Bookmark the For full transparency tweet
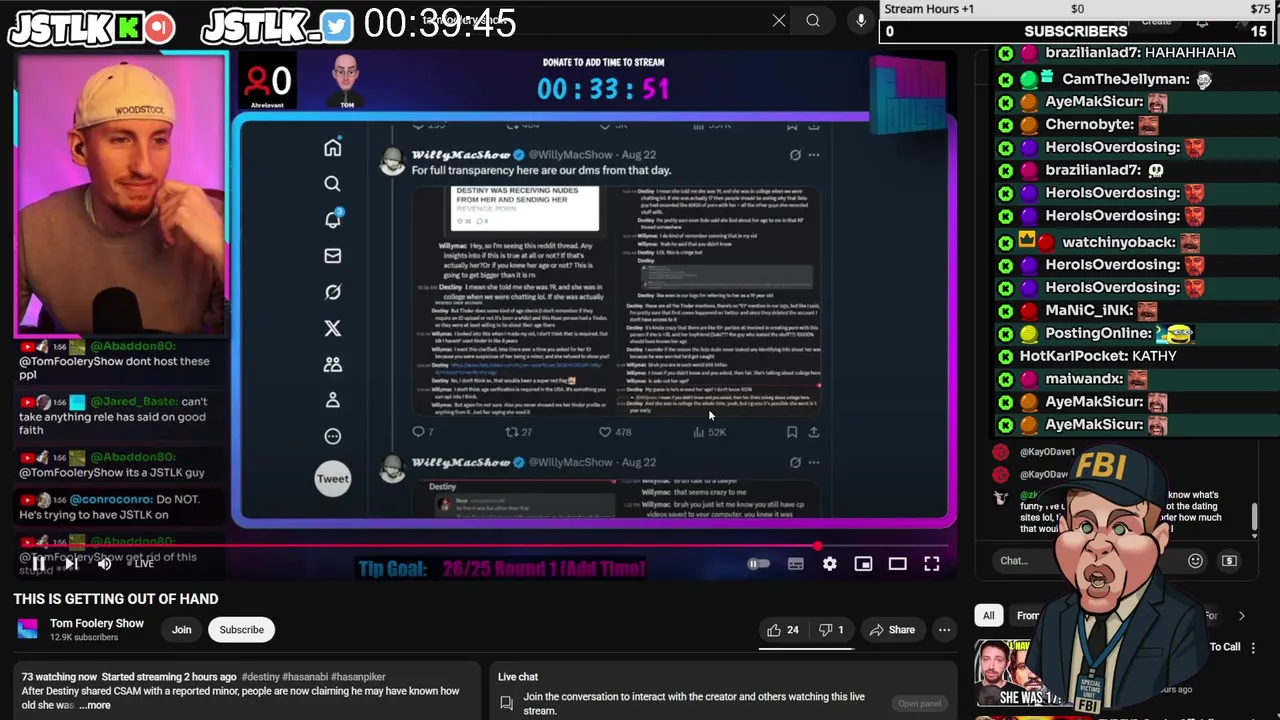 [x=791, y=432]
